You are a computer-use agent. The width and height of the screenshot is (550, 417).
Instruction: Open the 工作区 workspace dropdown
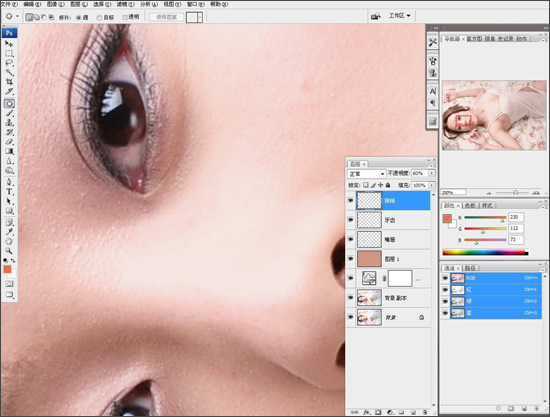tap(400, 16)
